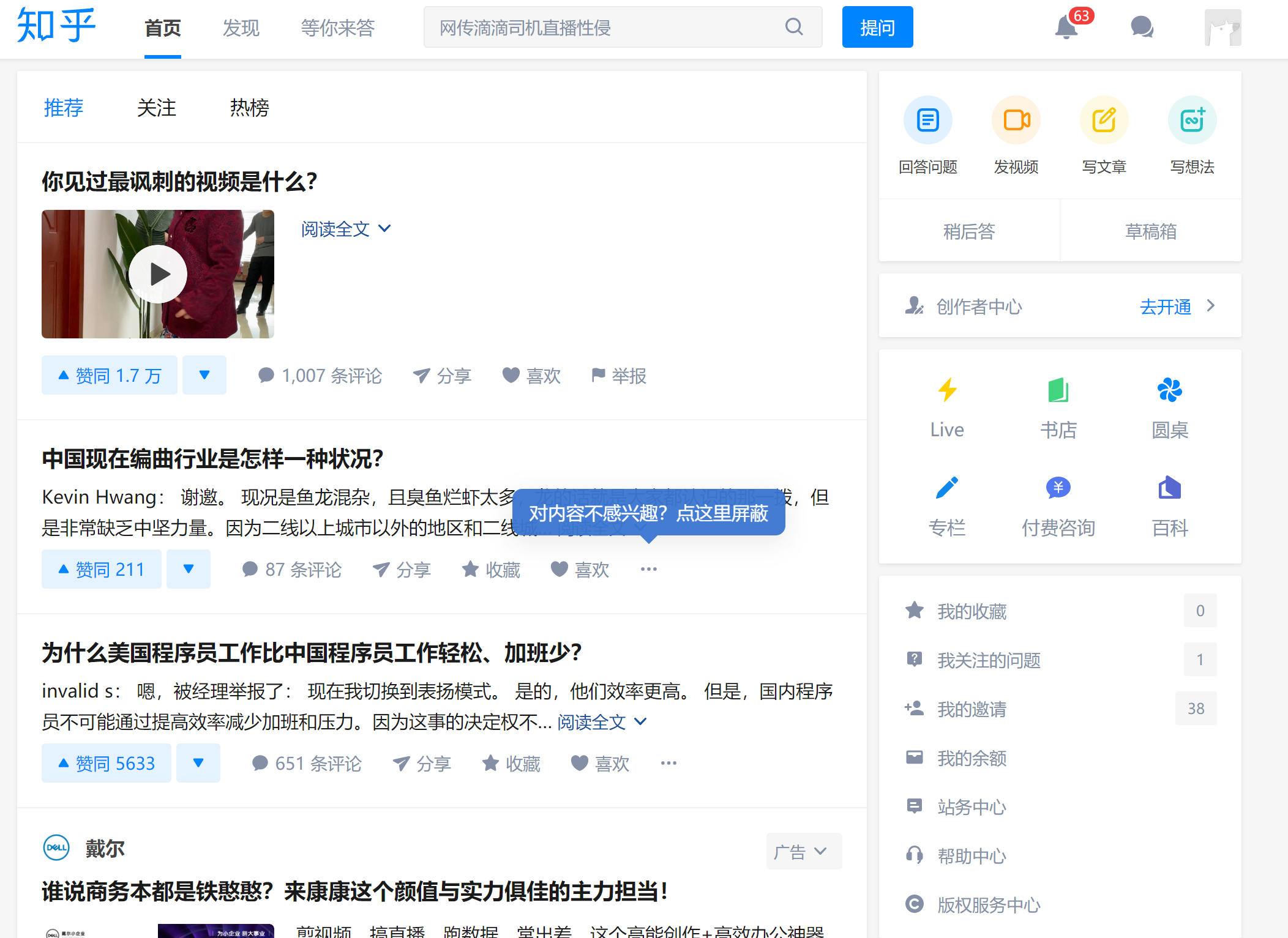
Task: Open the 广告 dropdown on Dell ad
Action: point(803,851)
